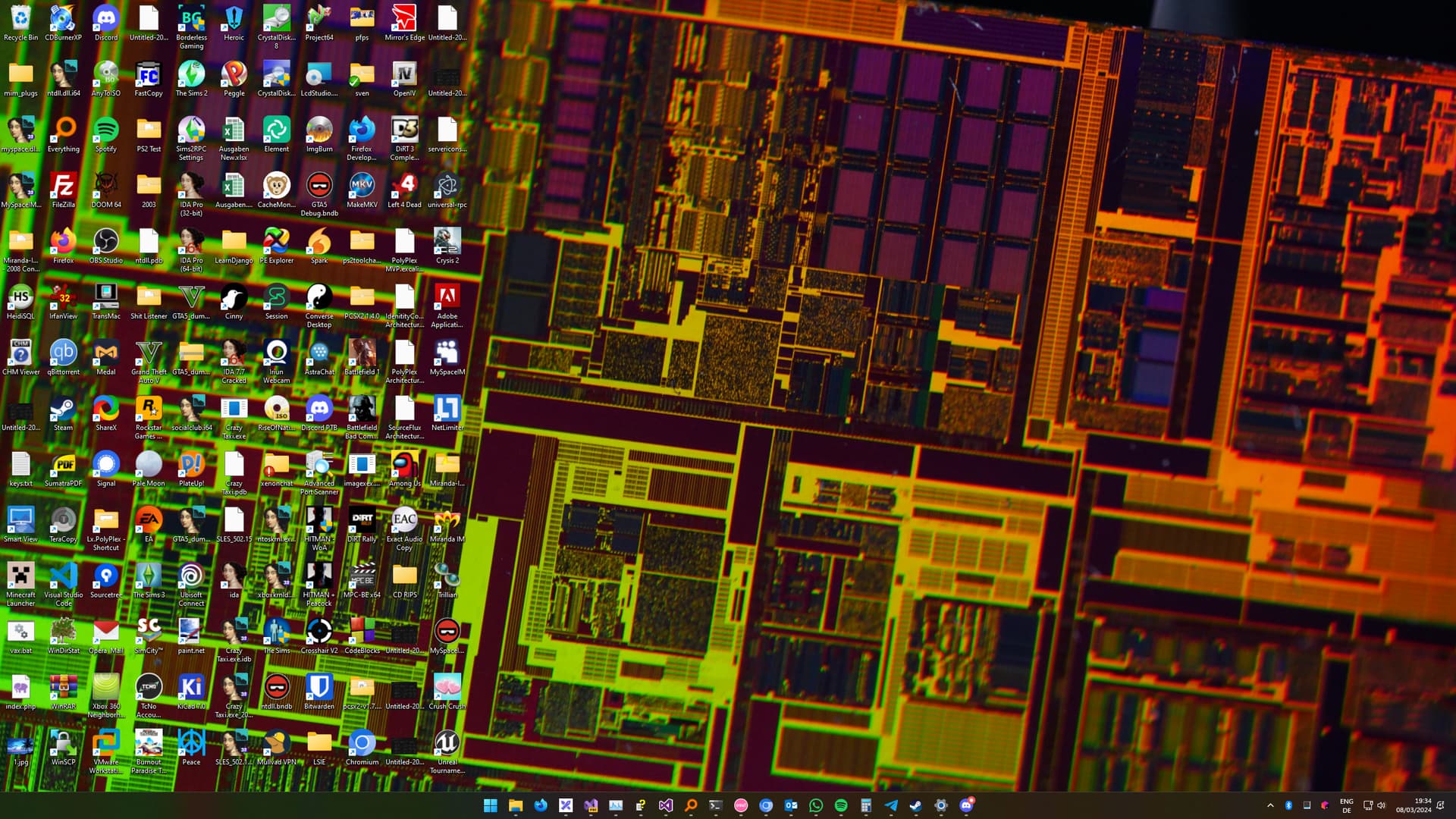Screen dimensions: 1456x819
Task: Click the AnyToISO desktop icon
Action: (106, 79)
